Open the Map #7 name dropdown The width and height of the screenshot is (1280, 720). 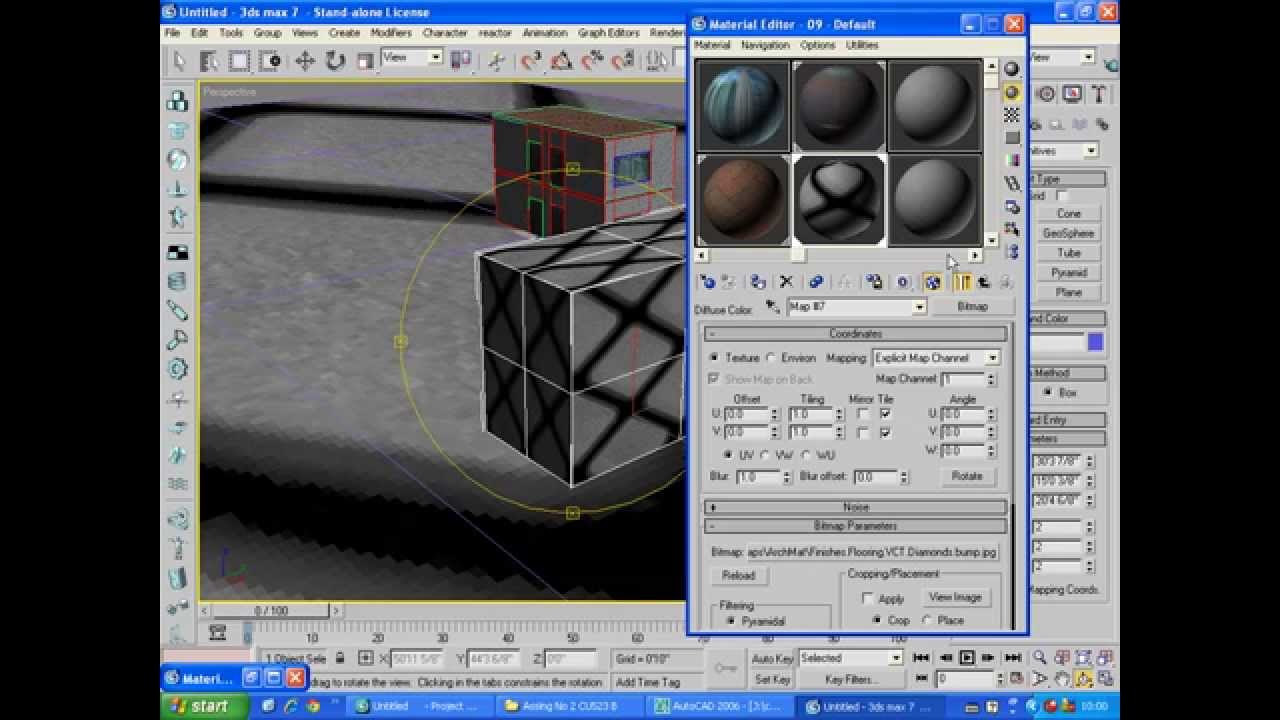(919, 306)
